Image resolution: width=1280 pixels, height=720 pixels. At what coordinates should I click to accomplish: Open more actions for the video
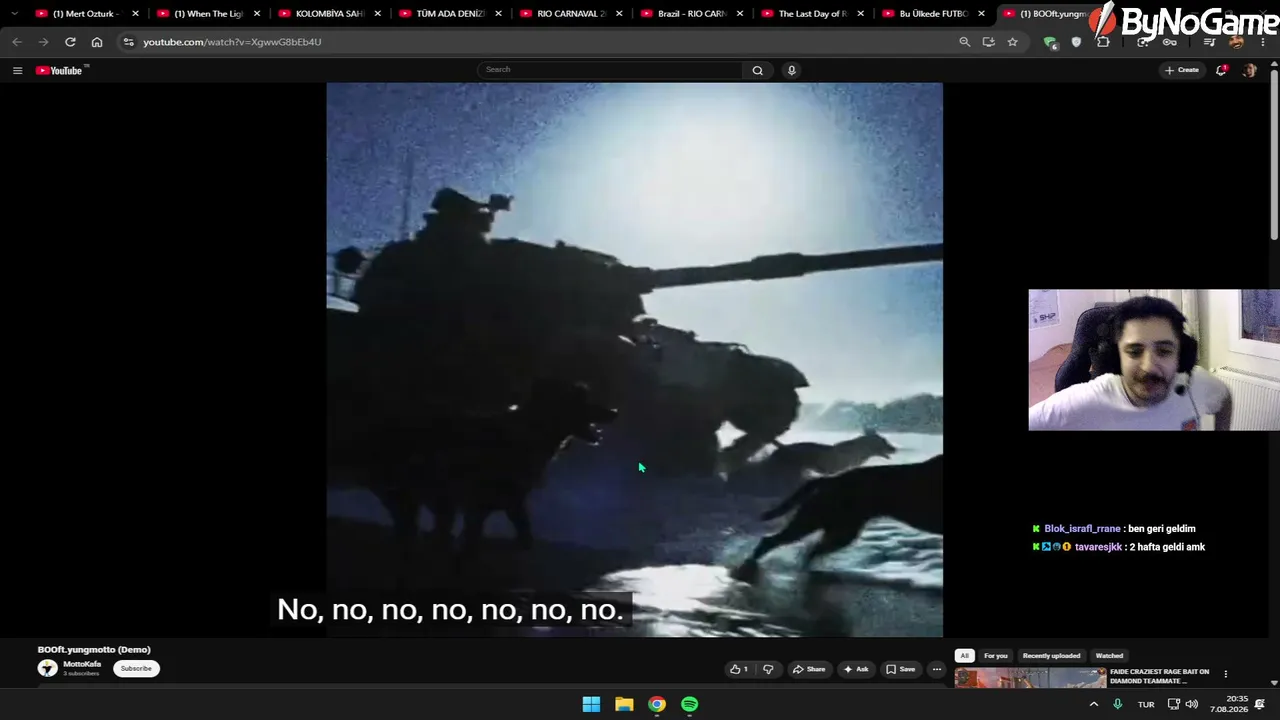[x=936, y=669]
